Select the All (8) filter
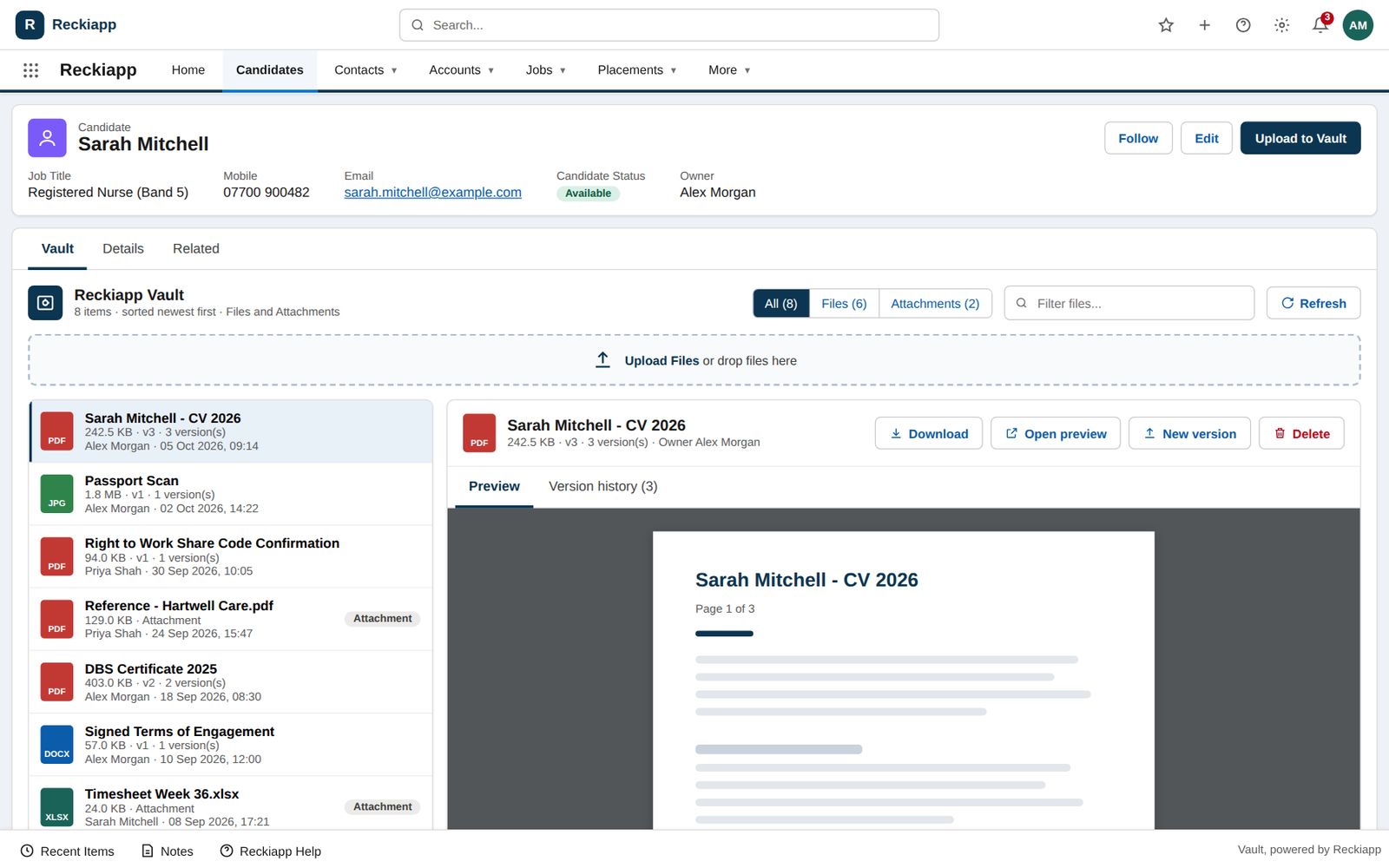 pyautogui.click(x=781, y=304)
